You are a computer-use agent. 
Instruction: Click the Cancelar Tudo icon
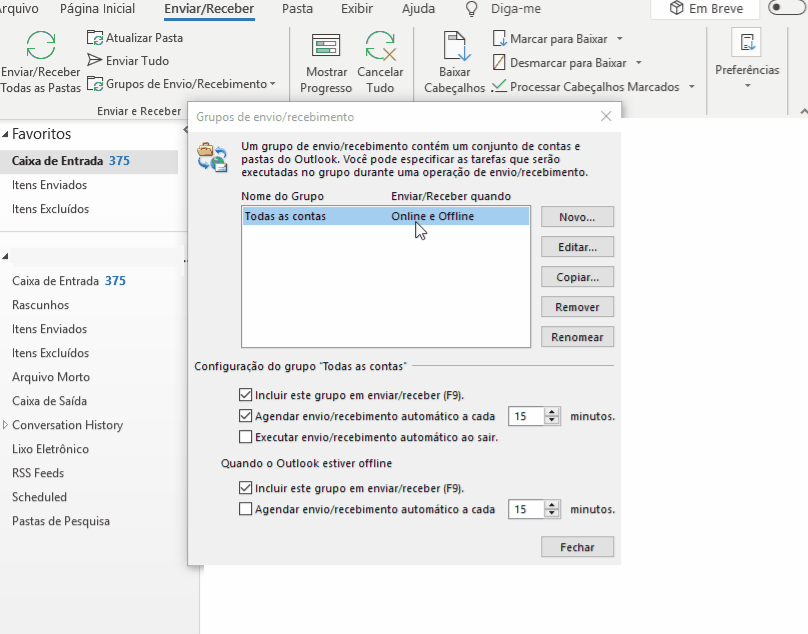tap(380, 45)
